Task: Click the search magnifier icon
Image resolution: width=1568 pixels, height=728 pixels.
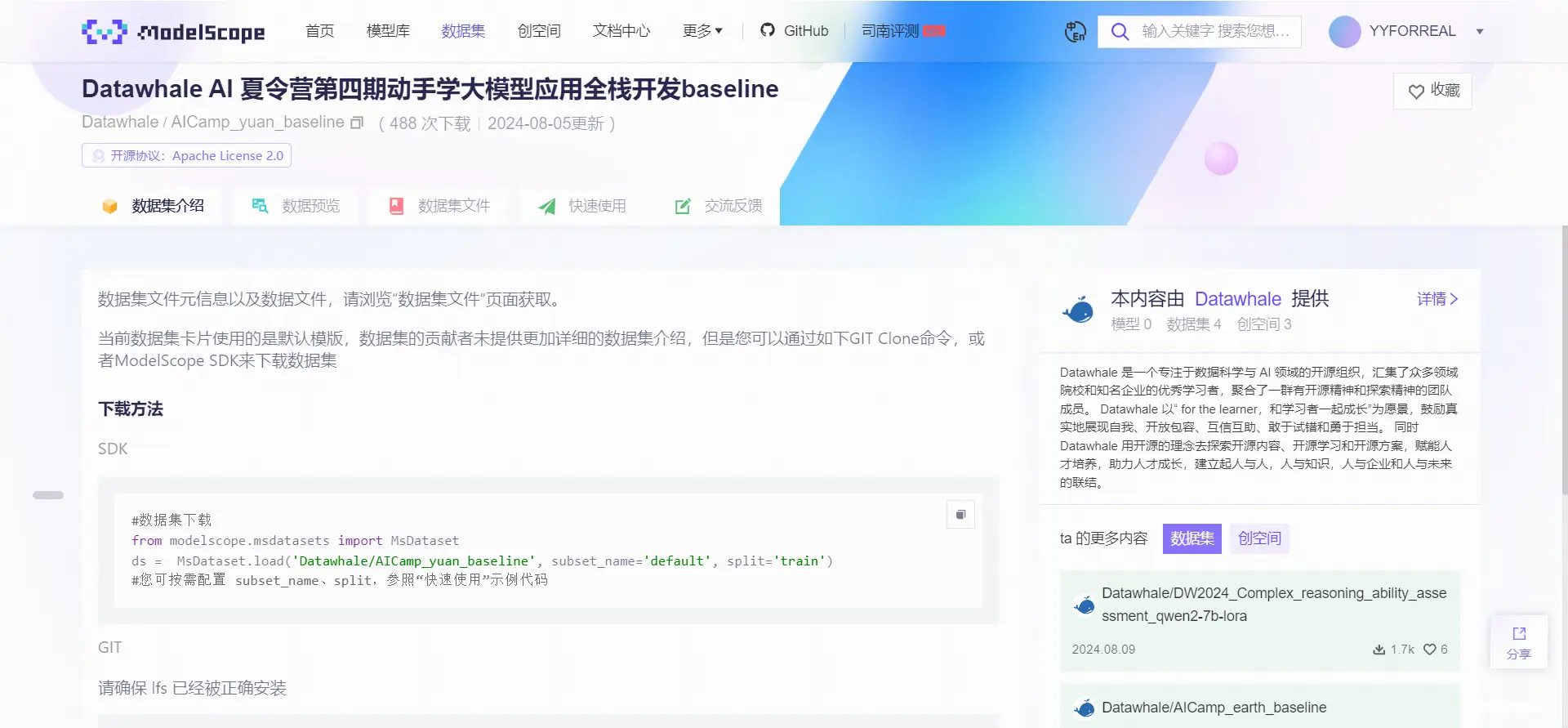Action: 1120,32
